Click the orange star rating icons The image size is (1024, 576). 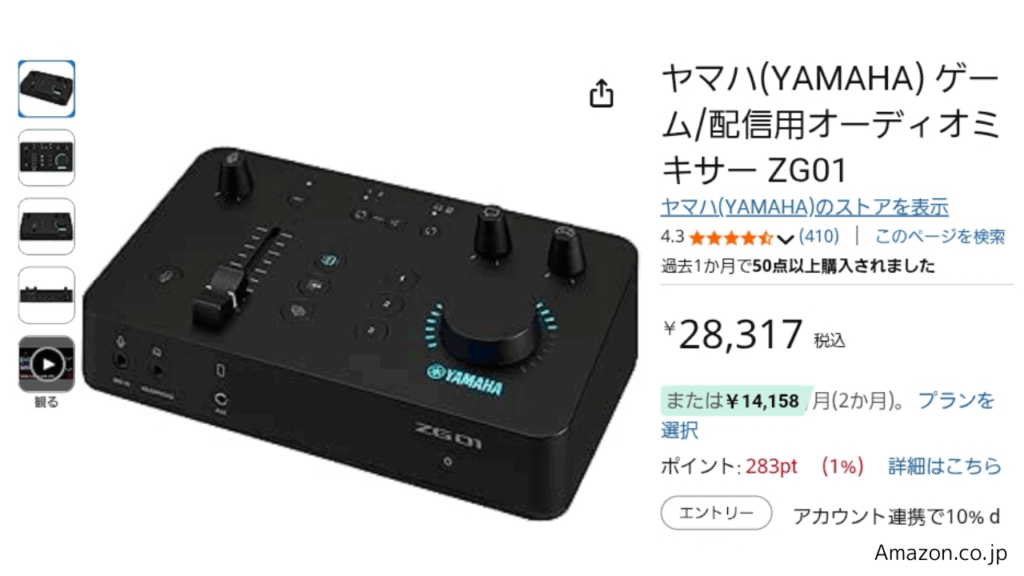tap(731, 237)
